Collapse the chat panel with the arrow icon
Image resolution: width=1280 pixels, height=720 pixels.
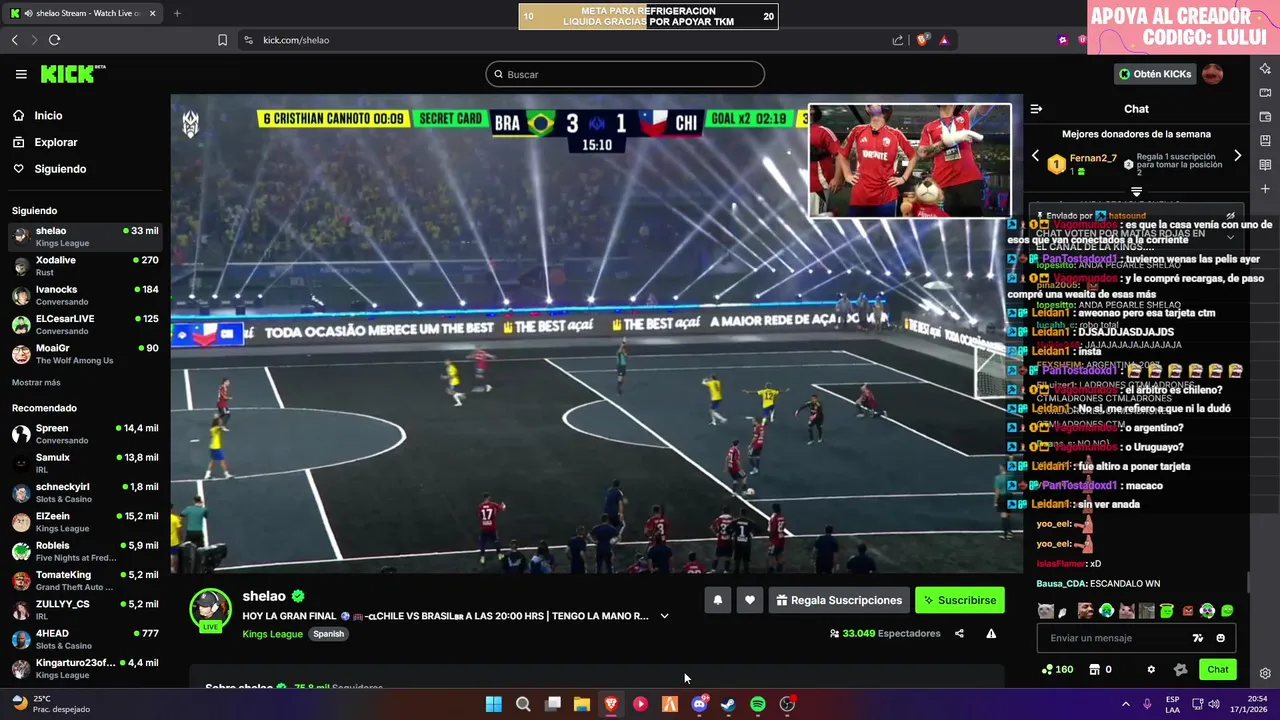click(x=1036, y=109)
